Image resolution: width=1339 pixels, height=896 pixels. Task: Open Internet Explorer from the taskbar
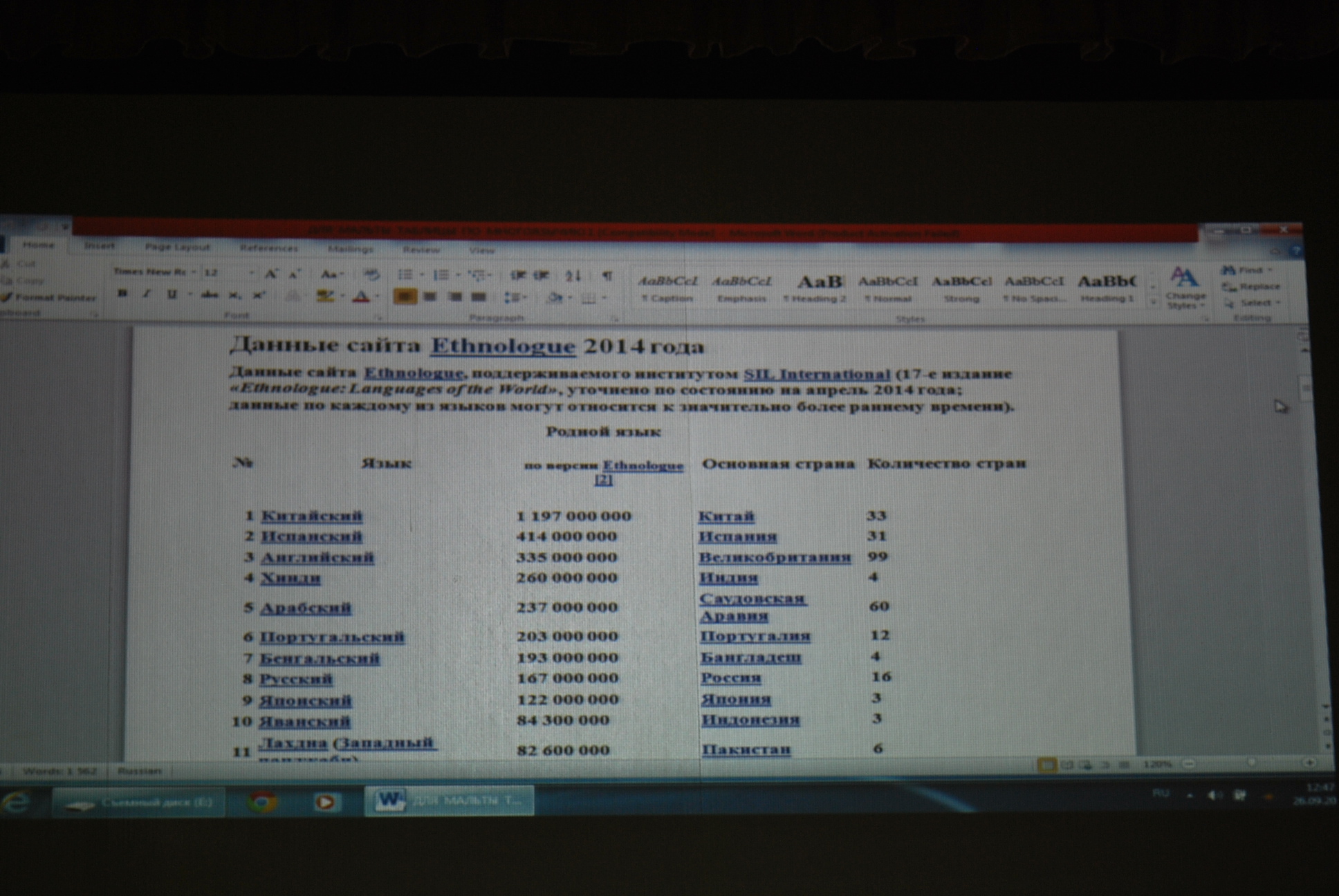17,803
